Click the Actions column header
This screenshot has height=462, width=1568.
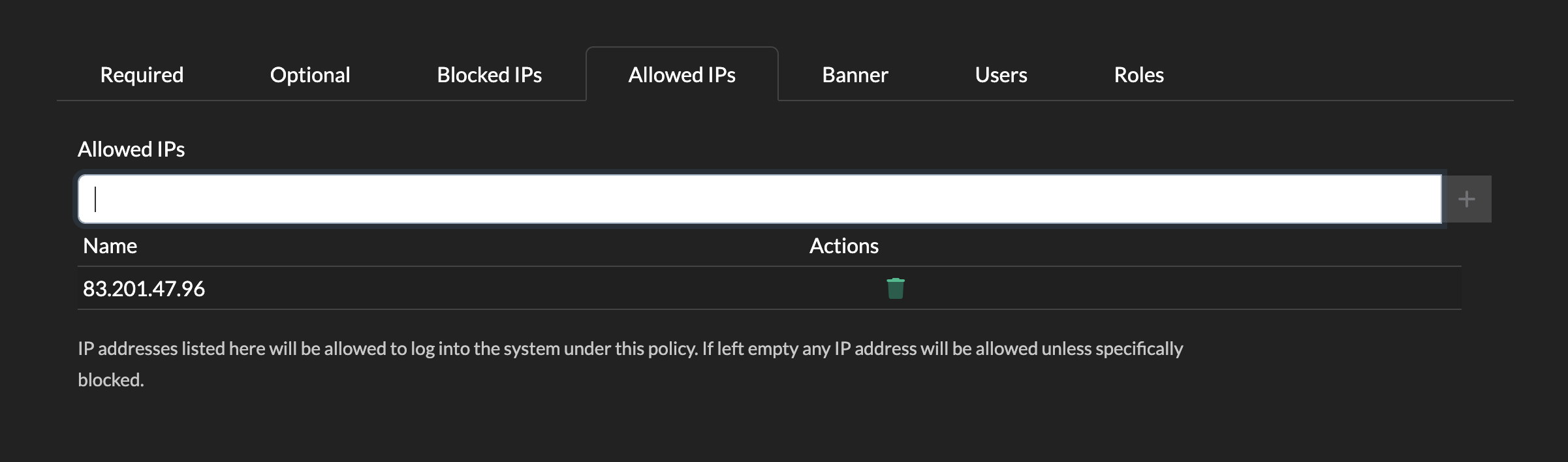843,246
